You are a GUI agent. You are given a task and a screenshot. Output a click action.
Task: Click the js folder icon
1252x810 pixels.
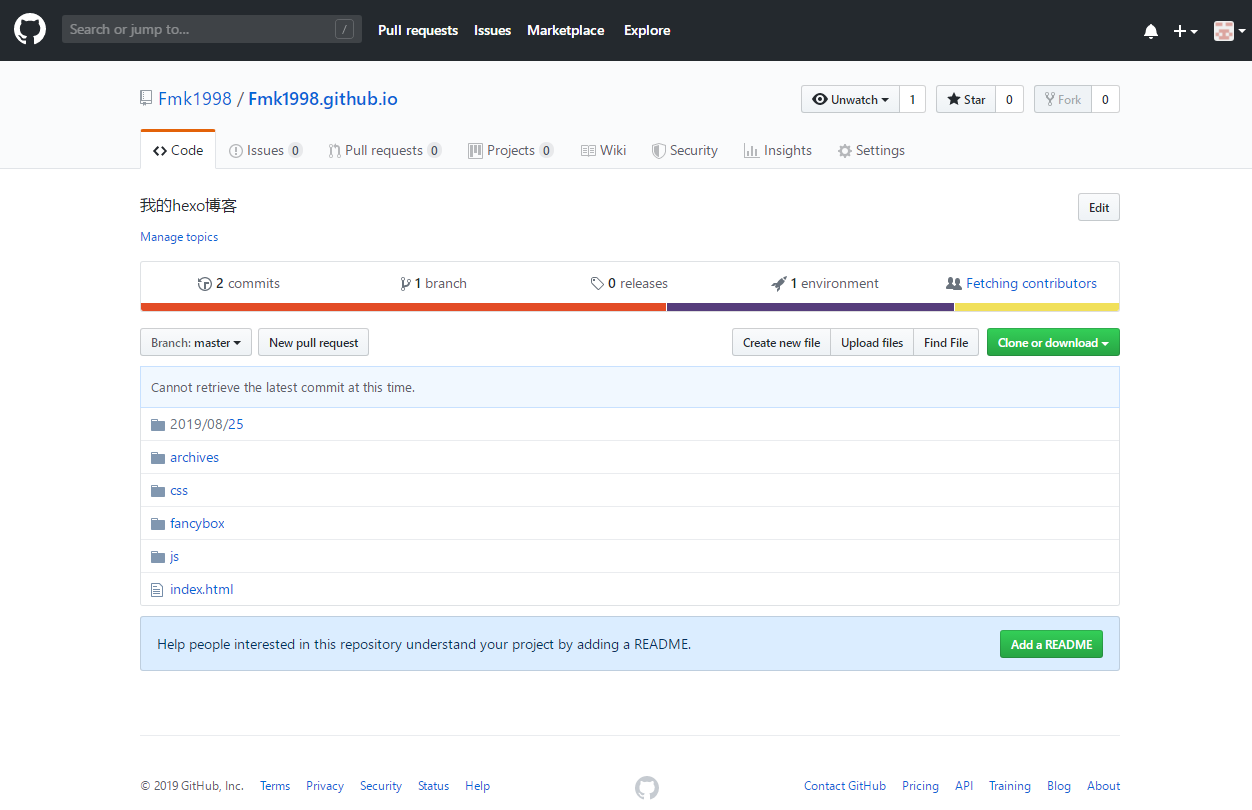click(157, 556)
